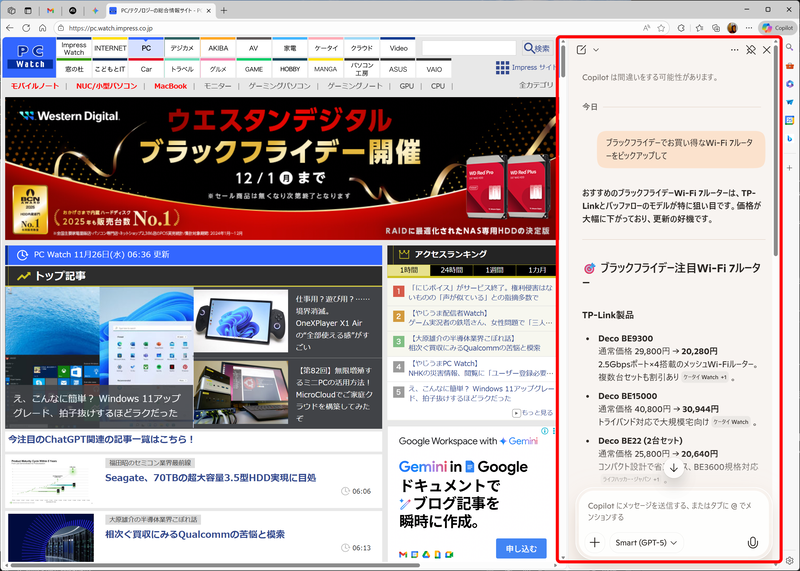Open sidebar settings gear at bottom

coord(790,560)
